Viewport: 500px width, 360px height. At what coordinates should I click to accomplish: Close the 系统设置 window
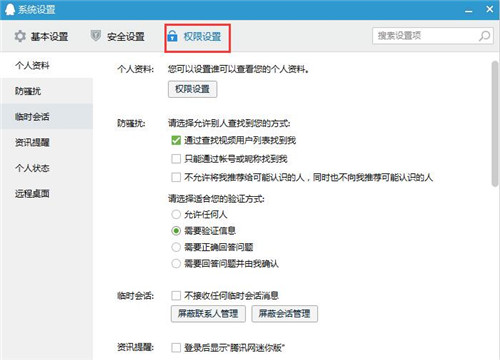point(490,9)
